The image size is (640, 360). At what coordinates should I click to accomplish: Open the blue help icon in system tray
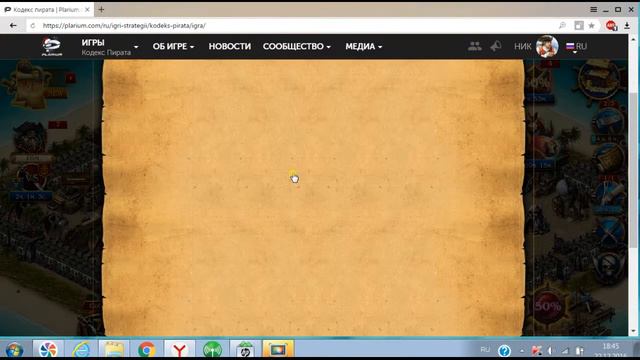click(504, 350)
